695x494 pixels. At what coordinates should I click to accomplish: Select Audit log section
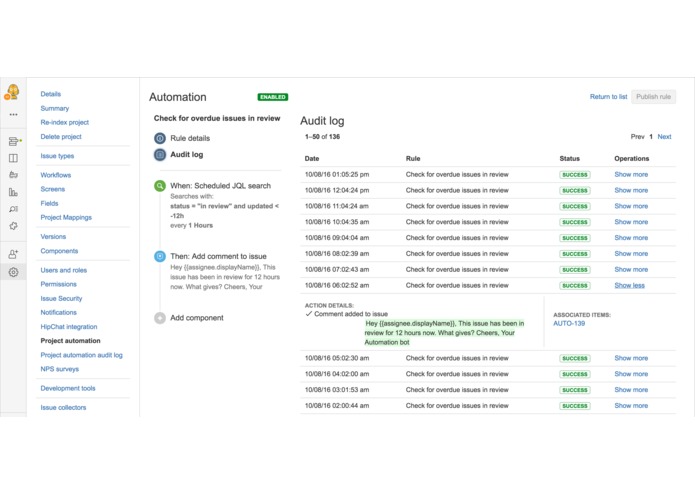click(187, 155)
